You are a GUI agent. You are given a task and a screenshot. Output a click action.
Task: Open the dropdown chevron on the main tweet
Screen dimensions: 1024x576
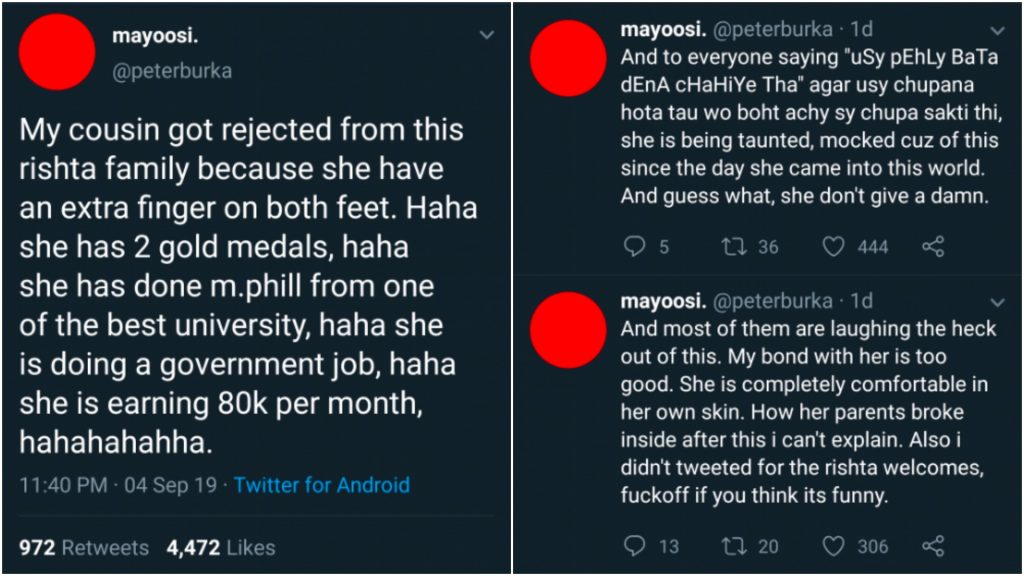tap(487, 35)
